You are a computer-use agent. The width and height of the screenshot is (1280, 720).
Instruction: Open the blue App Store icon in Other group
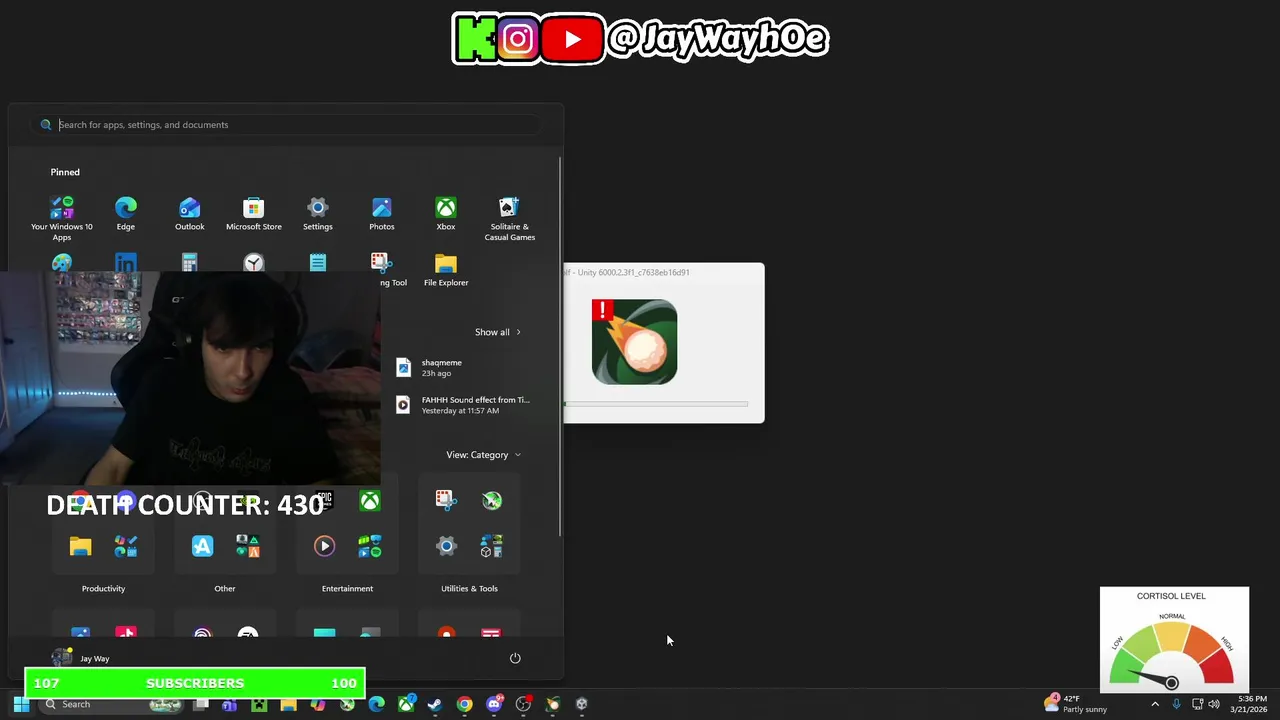(202, 546)
